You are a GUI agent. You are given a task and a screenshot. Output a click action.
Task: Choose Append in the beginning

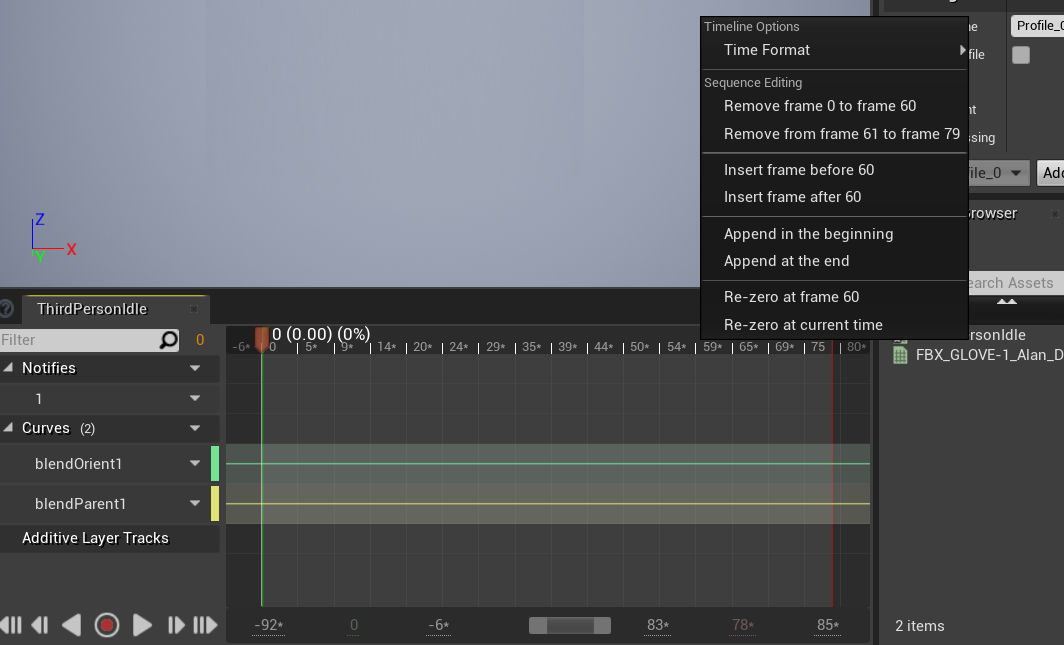point(834,233)
